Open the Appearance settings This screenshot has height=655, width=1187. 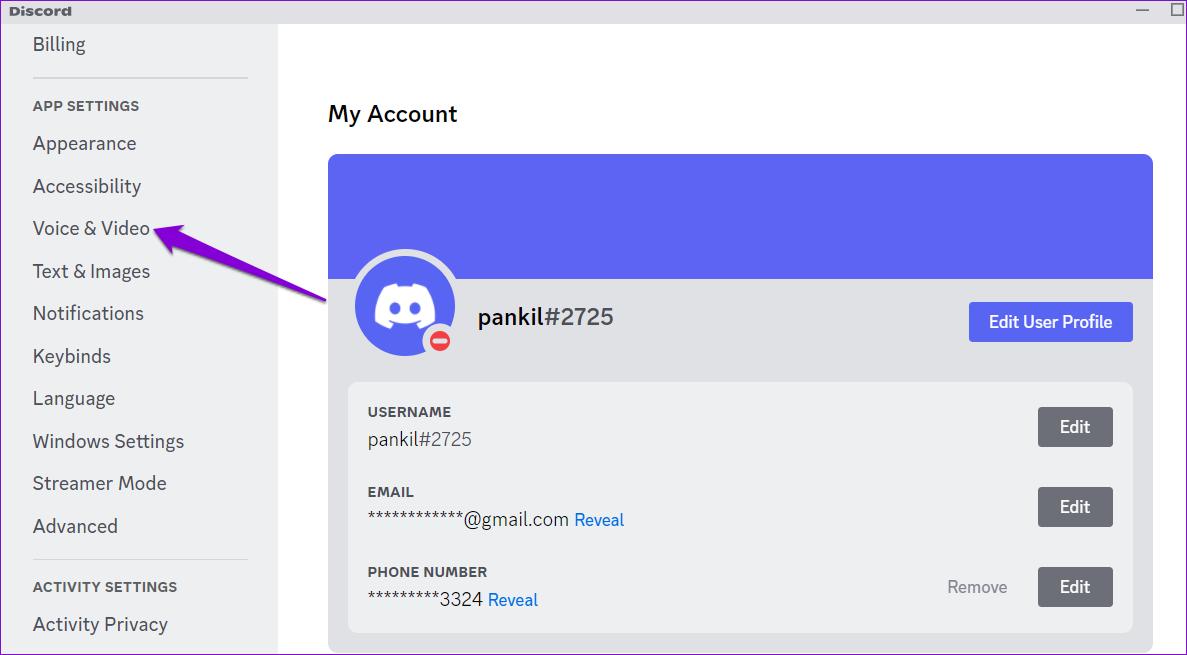coord(84,144)
